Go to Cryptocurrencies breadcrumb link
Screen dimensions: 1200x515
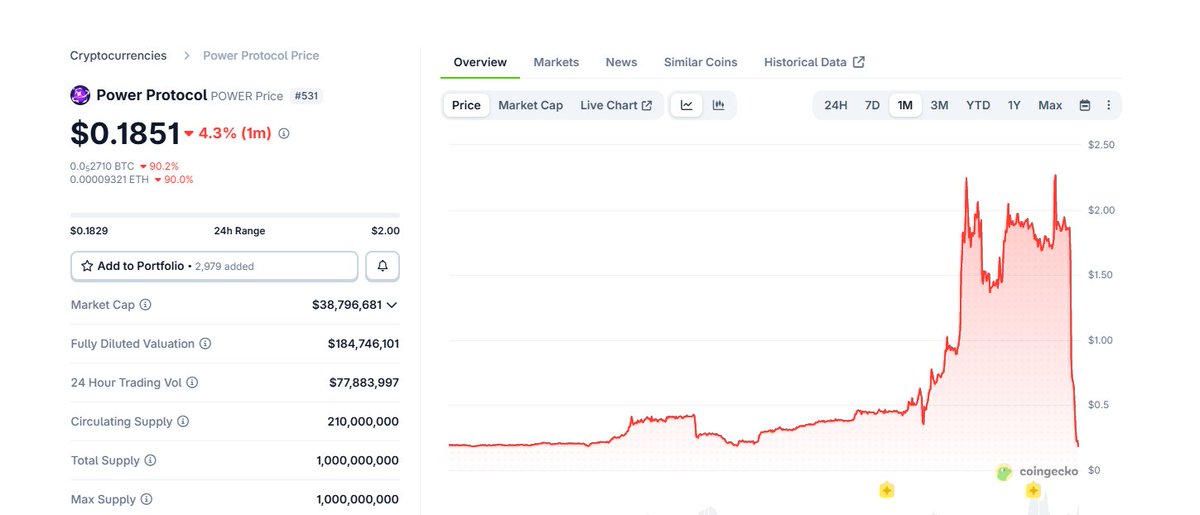pyautogui.click(x=118, y=56)
